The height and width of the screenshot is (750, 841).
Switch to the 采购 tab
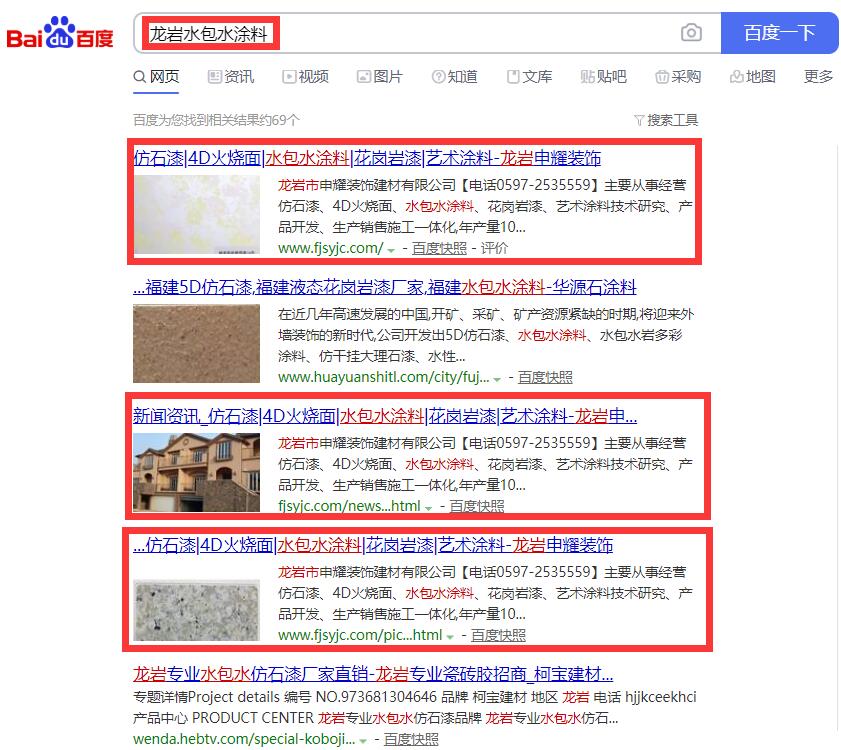tap(678, 77)
